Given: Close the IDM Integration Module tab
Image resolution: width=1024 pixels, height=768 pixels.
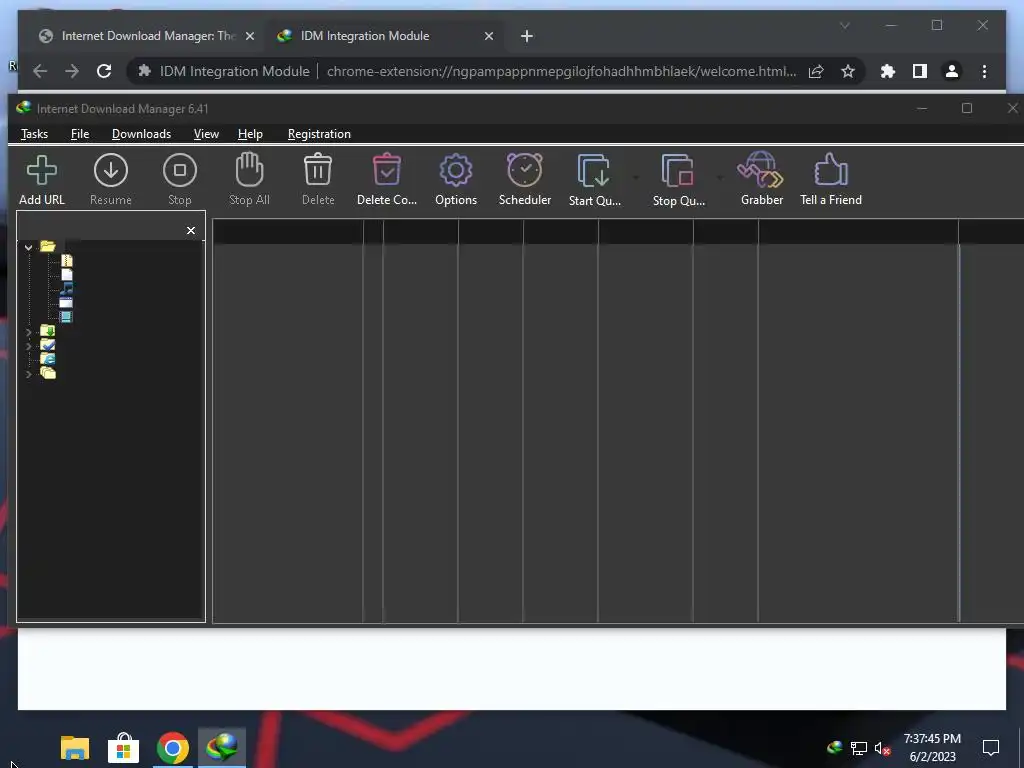Looking at the screenshot, I should click(x=488, y=36).
